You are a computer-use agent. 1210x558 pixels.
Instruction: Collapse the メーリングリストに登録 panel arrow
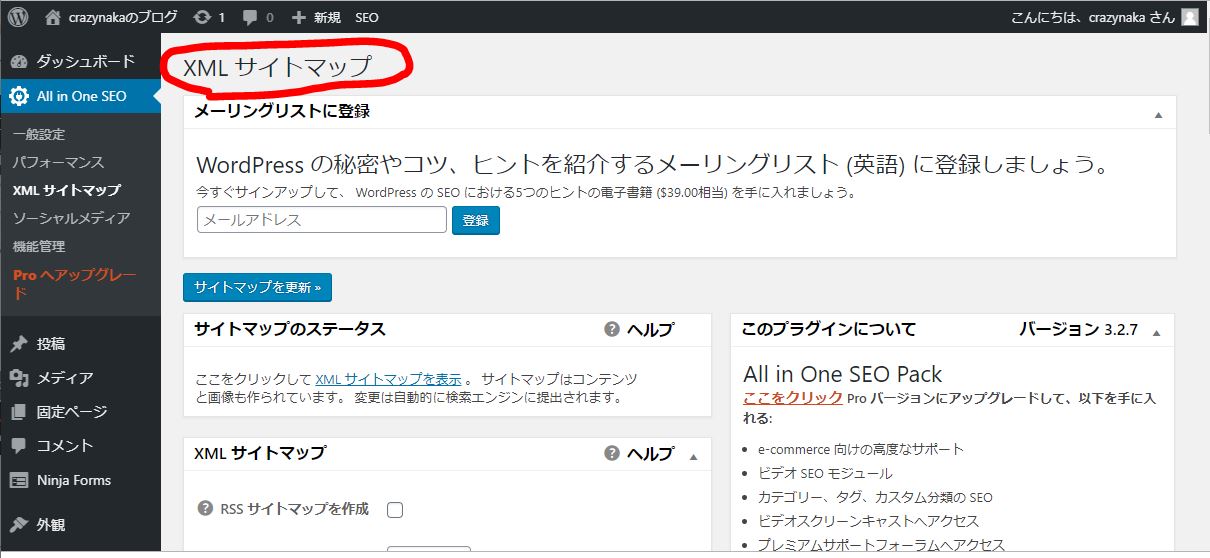(1158, 115)
